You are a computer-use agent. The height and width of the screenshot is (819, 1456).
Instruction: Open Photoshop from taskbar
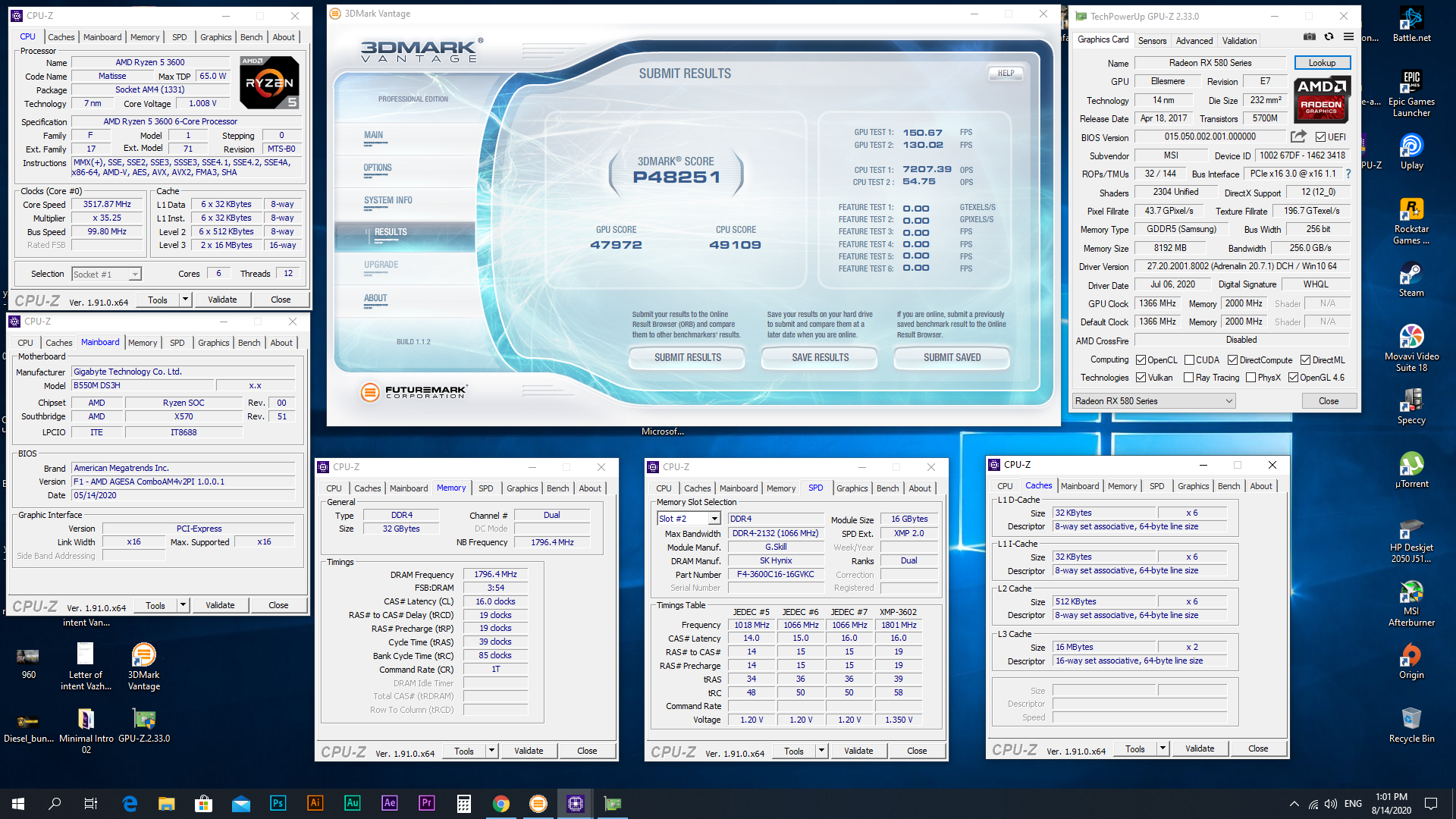click(x=278, y=803)
